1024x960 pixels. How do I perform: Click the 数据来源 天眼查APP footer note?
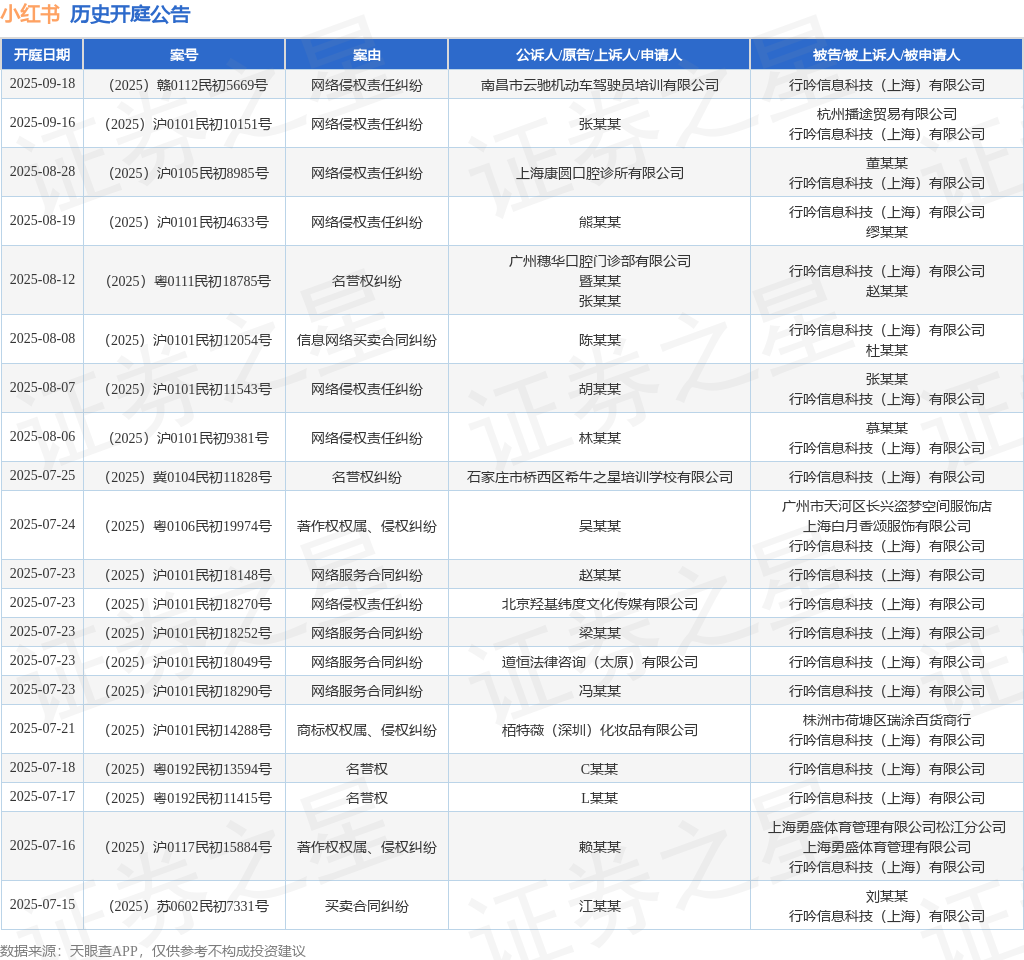[x=153, y=951]
